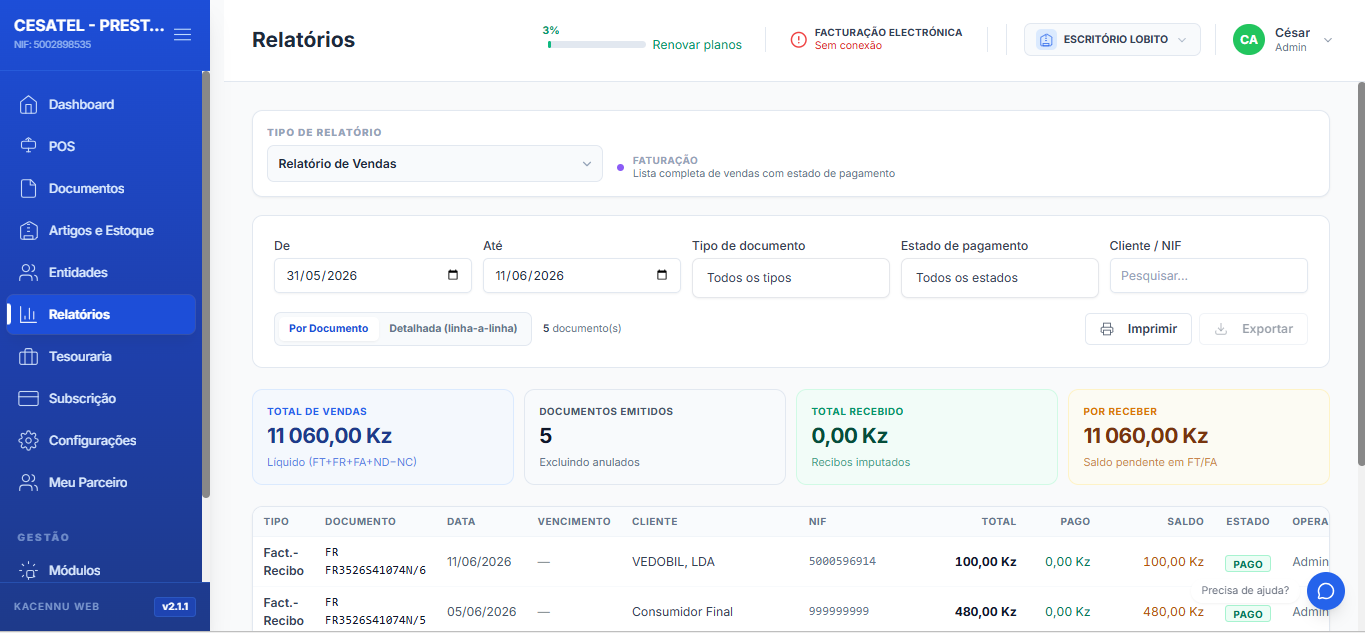The image size is (1365, 633).
Task: Open the Estado de pagamento dropdown
Action: [1000, 277]
